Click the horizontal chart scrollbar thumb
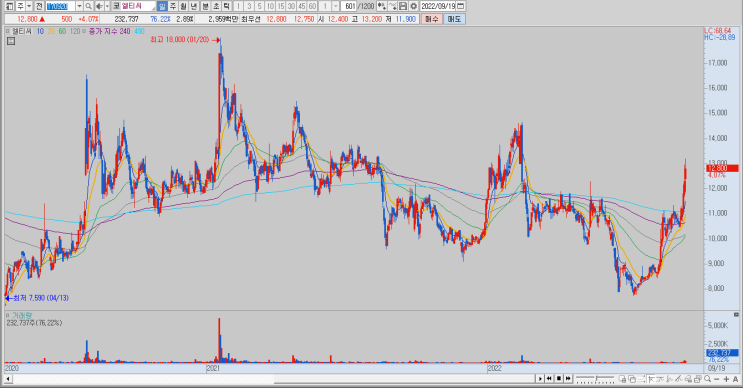This screenshot has width=743, height=388. point(405,379)
